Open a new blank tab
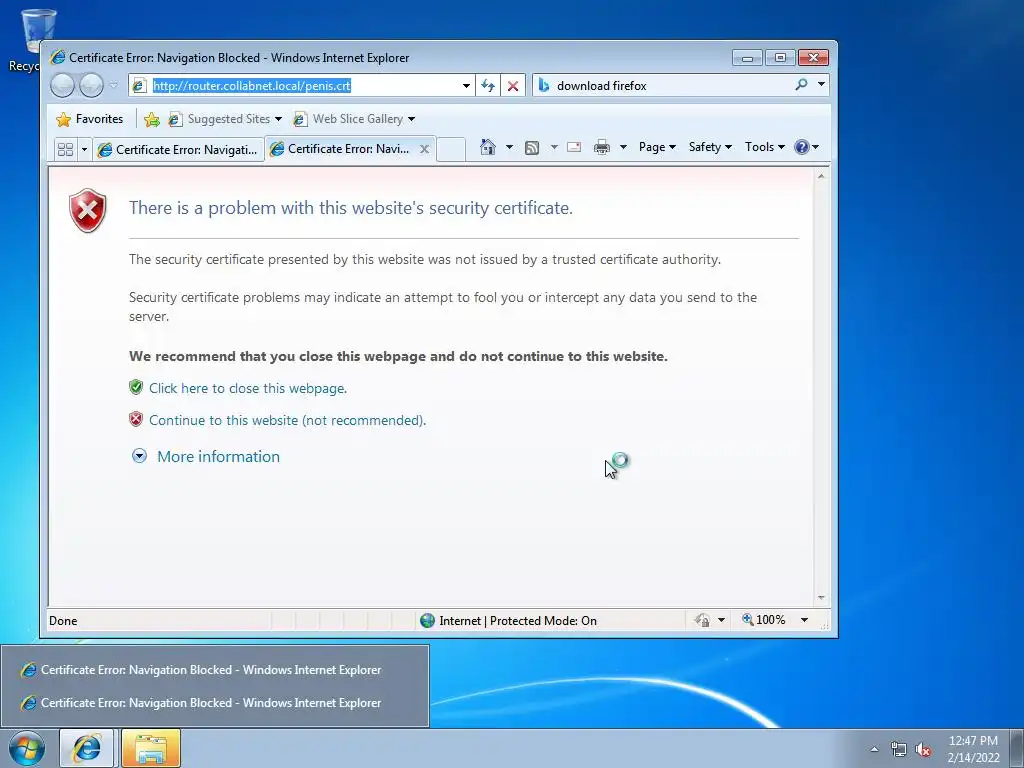This screenshot has height=768, width=1024. (x=451, y=150)
